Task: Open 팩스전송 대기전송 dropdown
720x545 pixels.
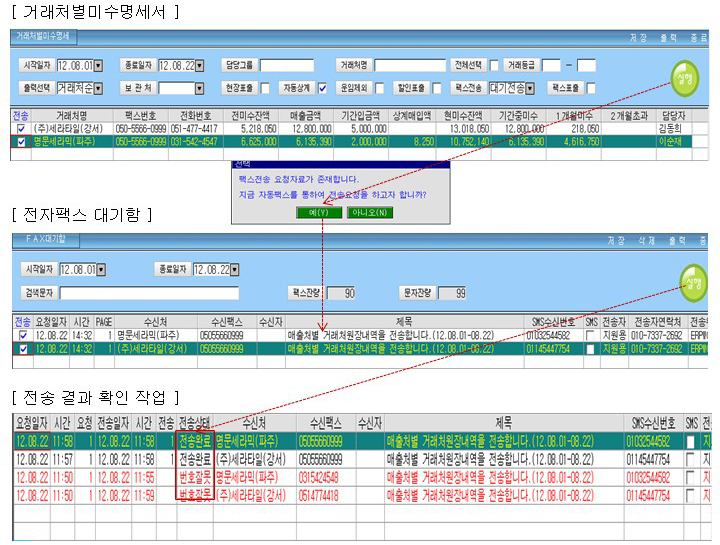Action: [530, 88]
